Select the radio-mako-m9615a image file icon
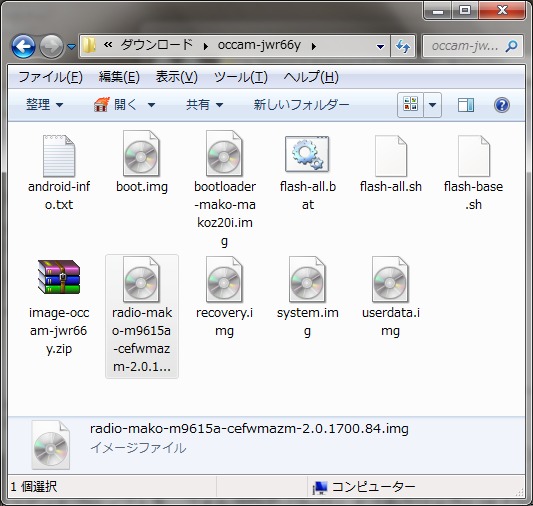Image resolution: width=533 pixels, height=506 pixels. pyautogui.click(x=141, y=279)
